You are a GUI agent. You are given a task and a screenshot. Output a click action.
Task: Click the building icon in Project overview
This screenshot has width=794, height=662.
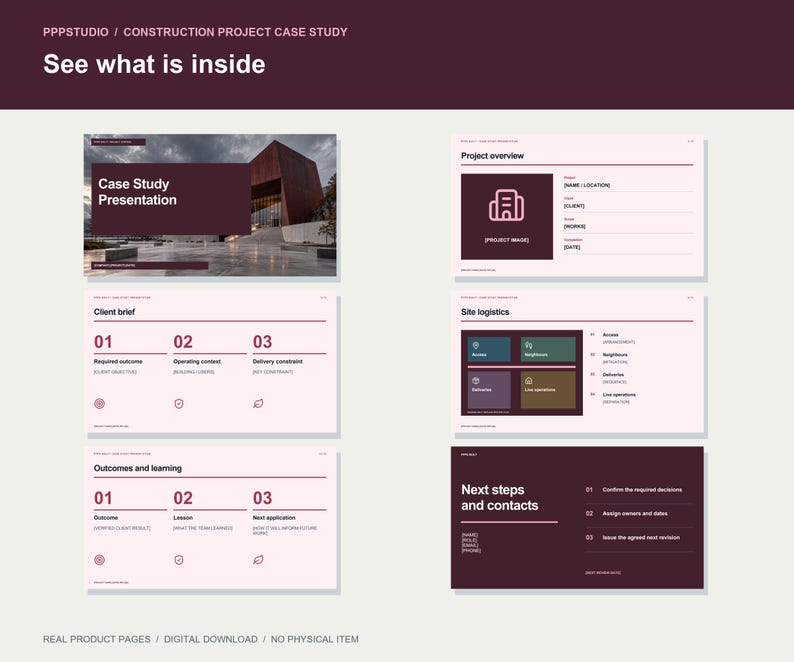pos(506,205)
